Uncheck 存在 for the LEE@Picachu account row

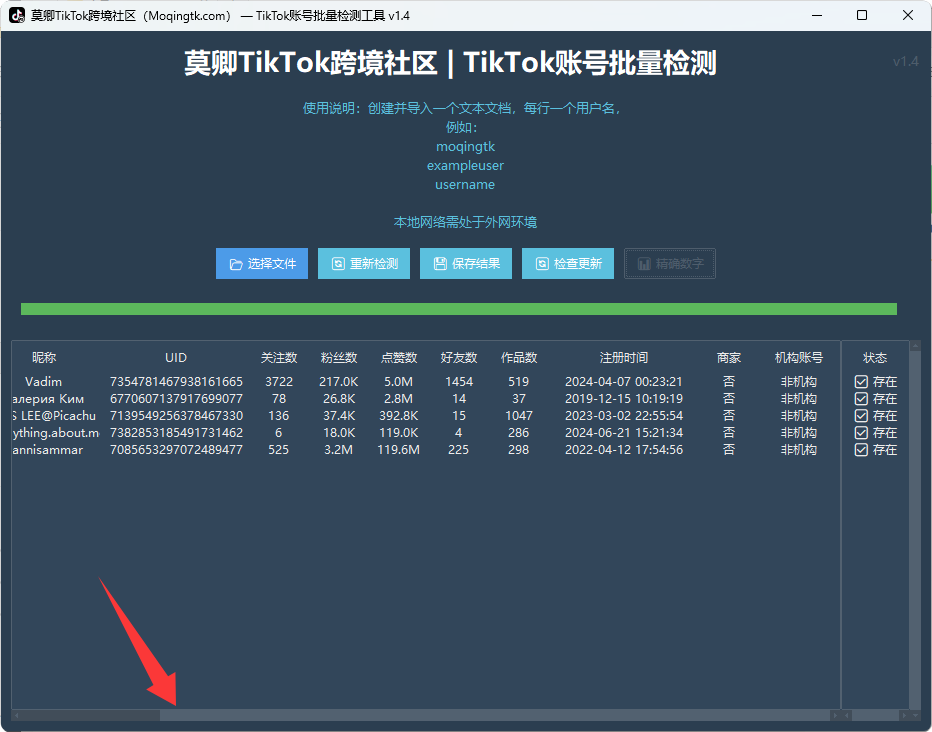859,415
